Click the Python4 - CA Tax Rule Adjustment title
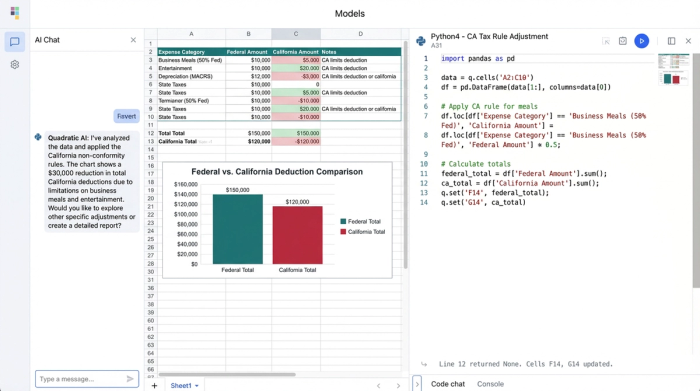The image size is (700, 391). point(489,37)
